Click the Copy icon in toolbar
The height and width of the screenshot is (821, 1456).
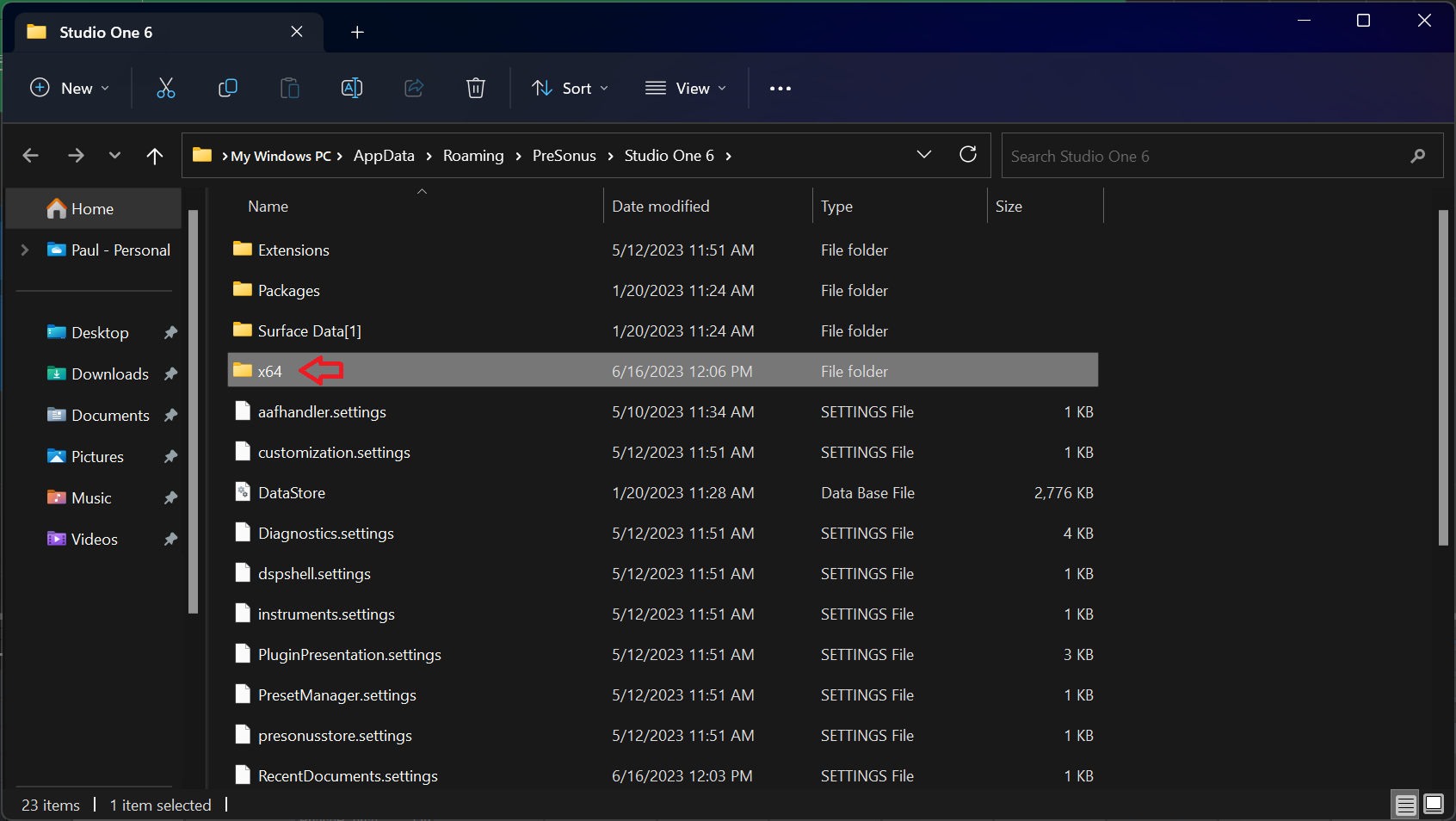point(228,88)
